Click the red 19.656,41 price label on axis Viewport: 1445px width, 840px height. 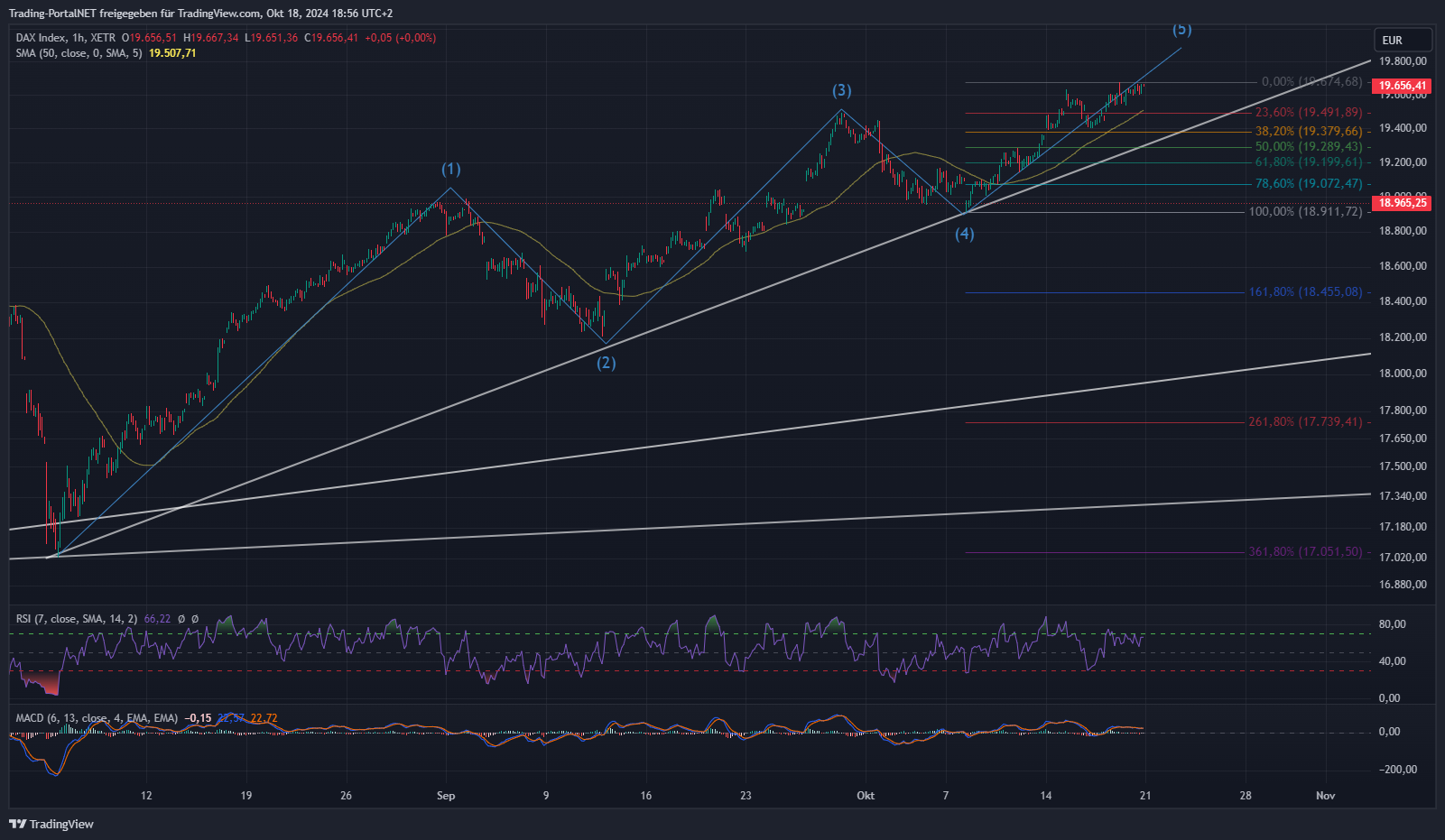pyautogui.click(x=1402, y=87)
